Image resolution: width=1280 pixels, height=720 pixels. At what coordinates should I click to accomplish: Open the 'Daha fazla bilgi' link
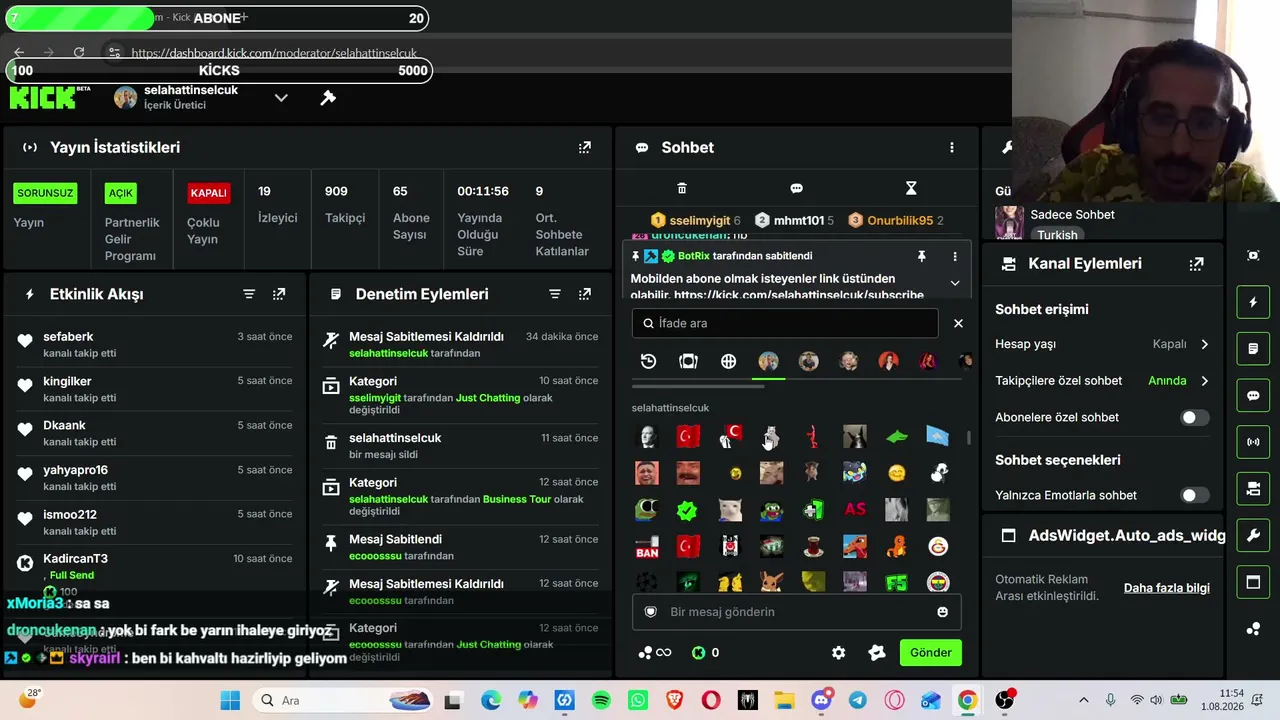tap(1167, 588)
